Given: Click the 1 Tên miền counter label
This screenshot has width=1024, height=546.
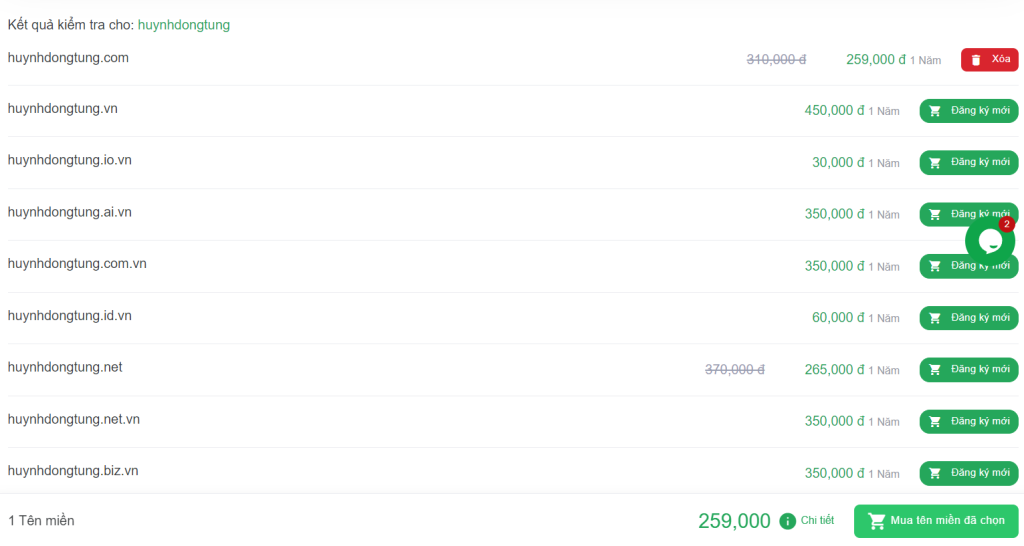Looking at the screenshot, I should click(x=41, y=521).
